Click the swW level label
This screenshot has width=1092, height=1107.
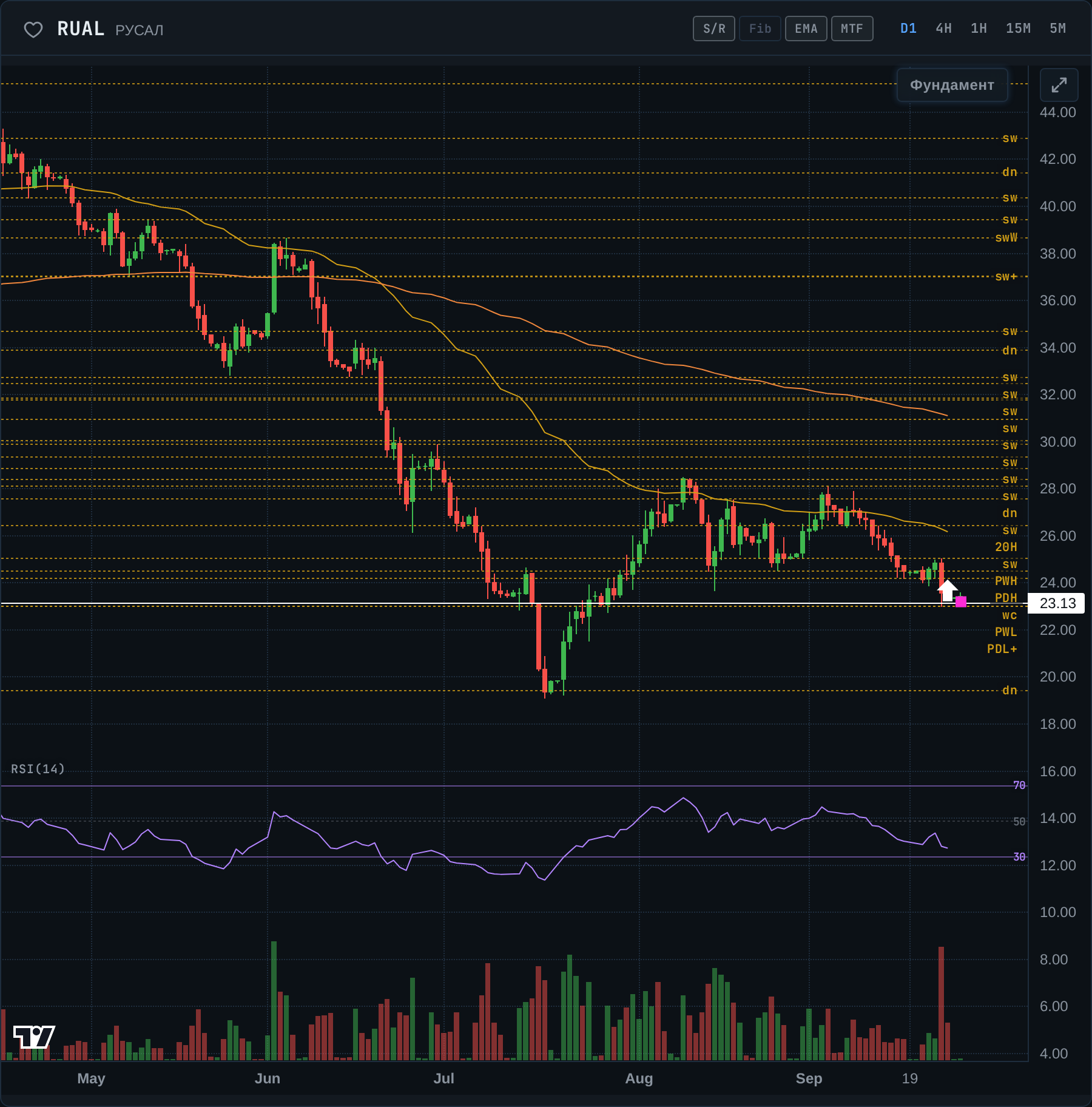coord(1006,237)
